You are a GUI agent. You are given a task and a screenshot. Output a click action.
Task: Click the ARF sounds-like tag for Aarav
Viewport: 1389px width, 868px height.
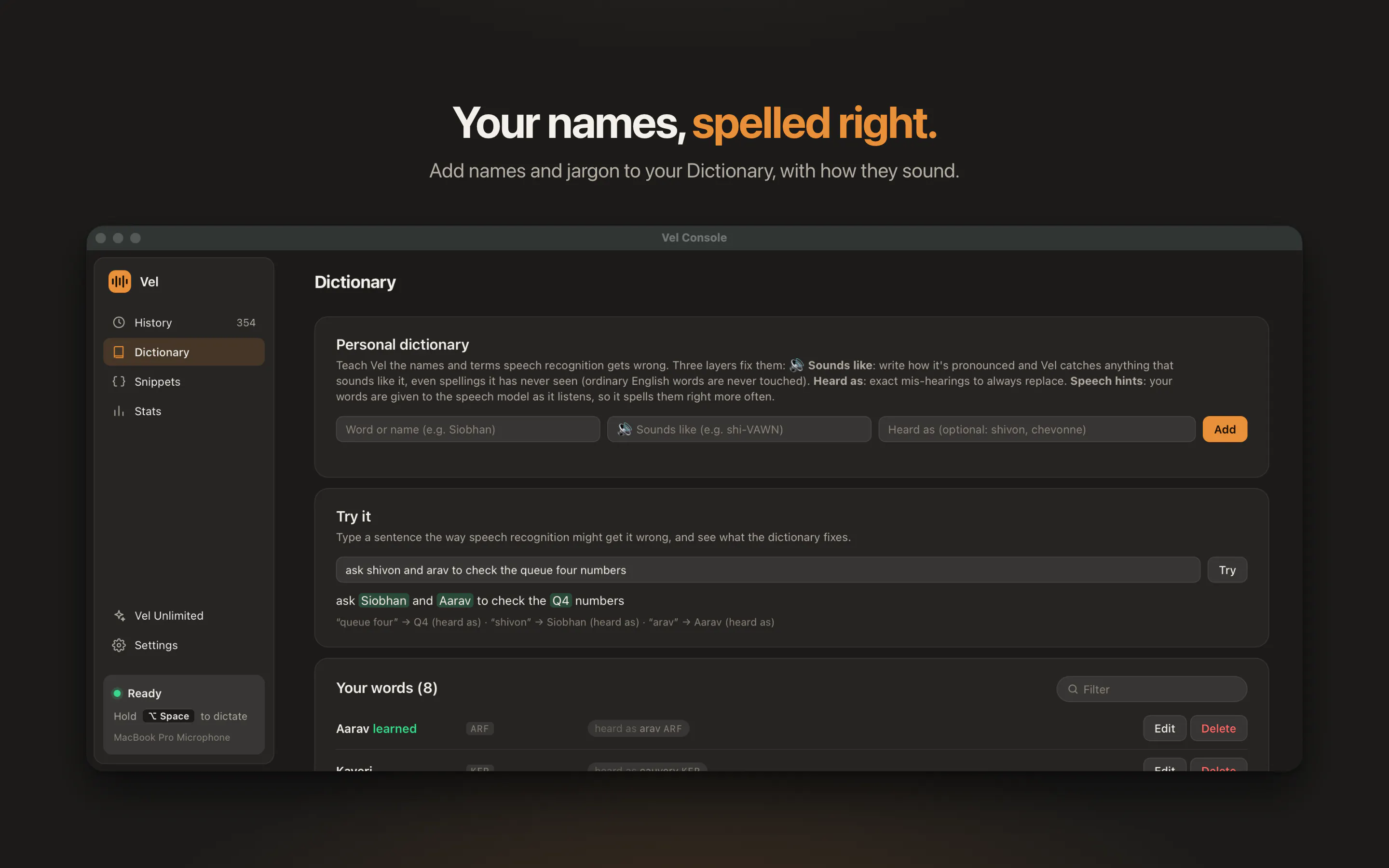479,729
